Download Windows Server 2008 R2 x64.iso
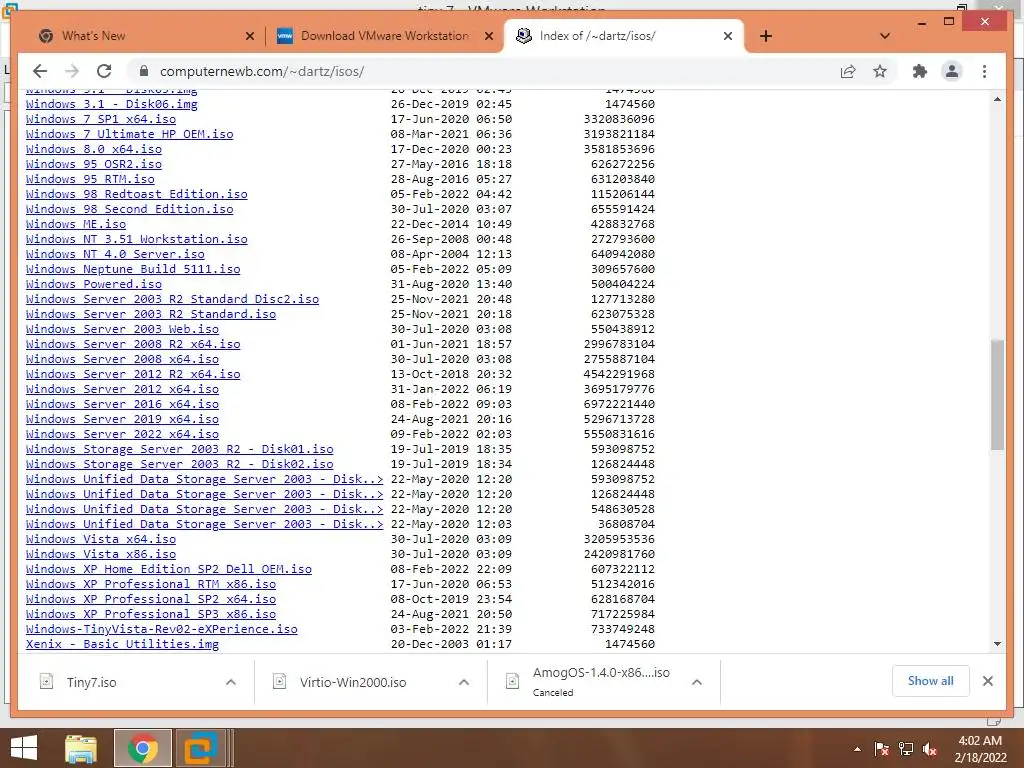Image resolution: width=1024 pixels, height=768 pixels. pos(133,344)
